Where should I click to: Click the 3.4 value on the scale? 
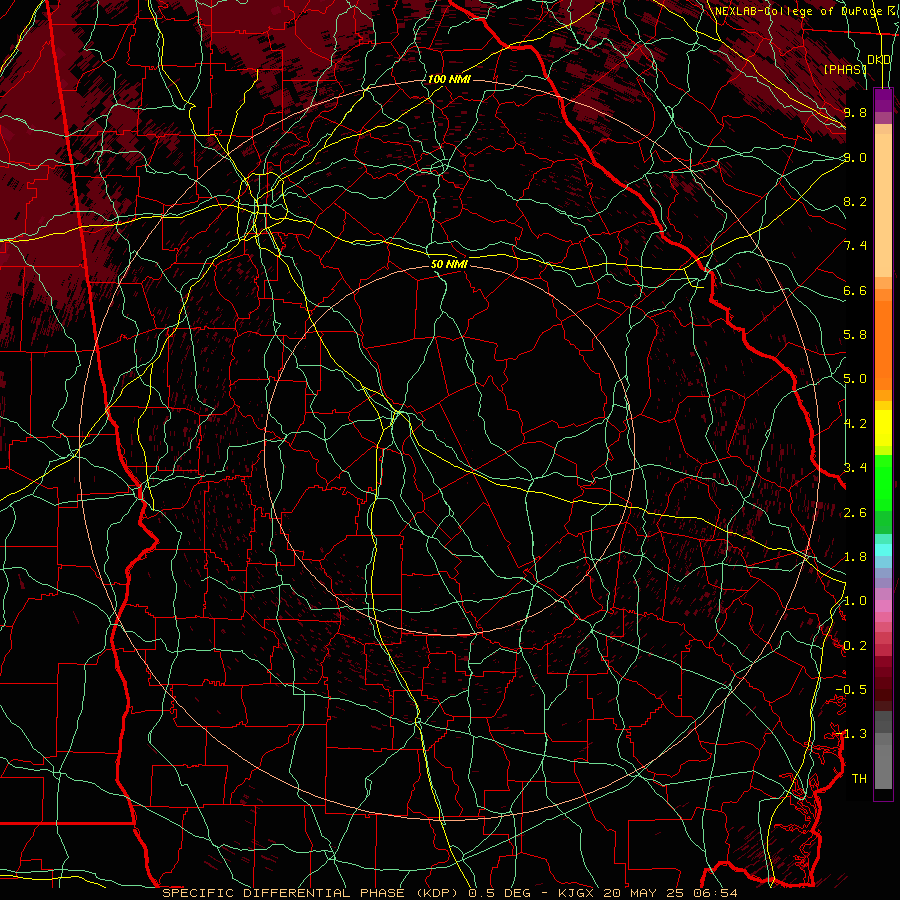(855, 468)
